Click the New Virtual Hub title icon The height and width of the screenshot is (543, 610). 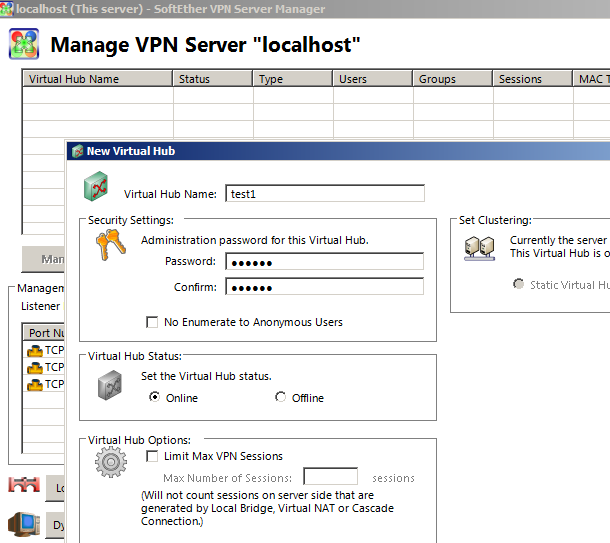(78, 151)
